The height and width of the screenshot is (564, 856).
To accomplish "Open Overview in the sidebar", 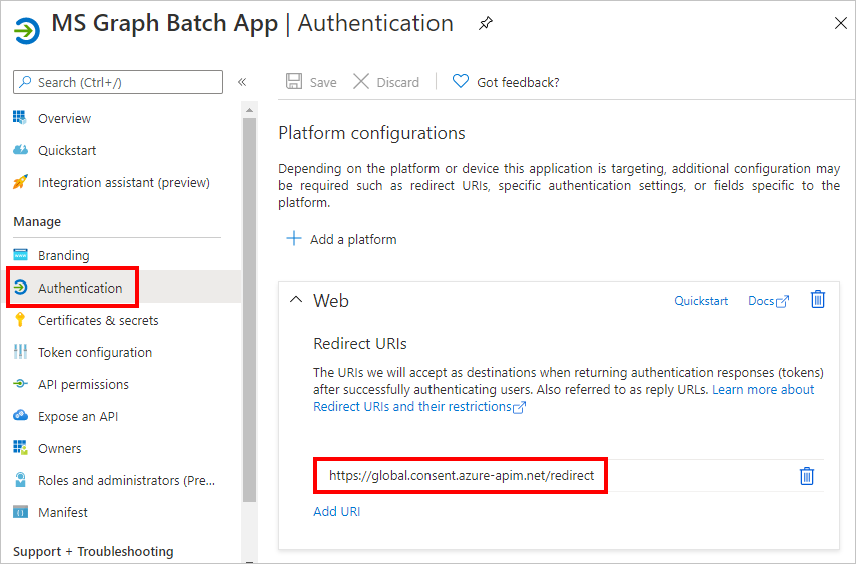I will (64, 118).
